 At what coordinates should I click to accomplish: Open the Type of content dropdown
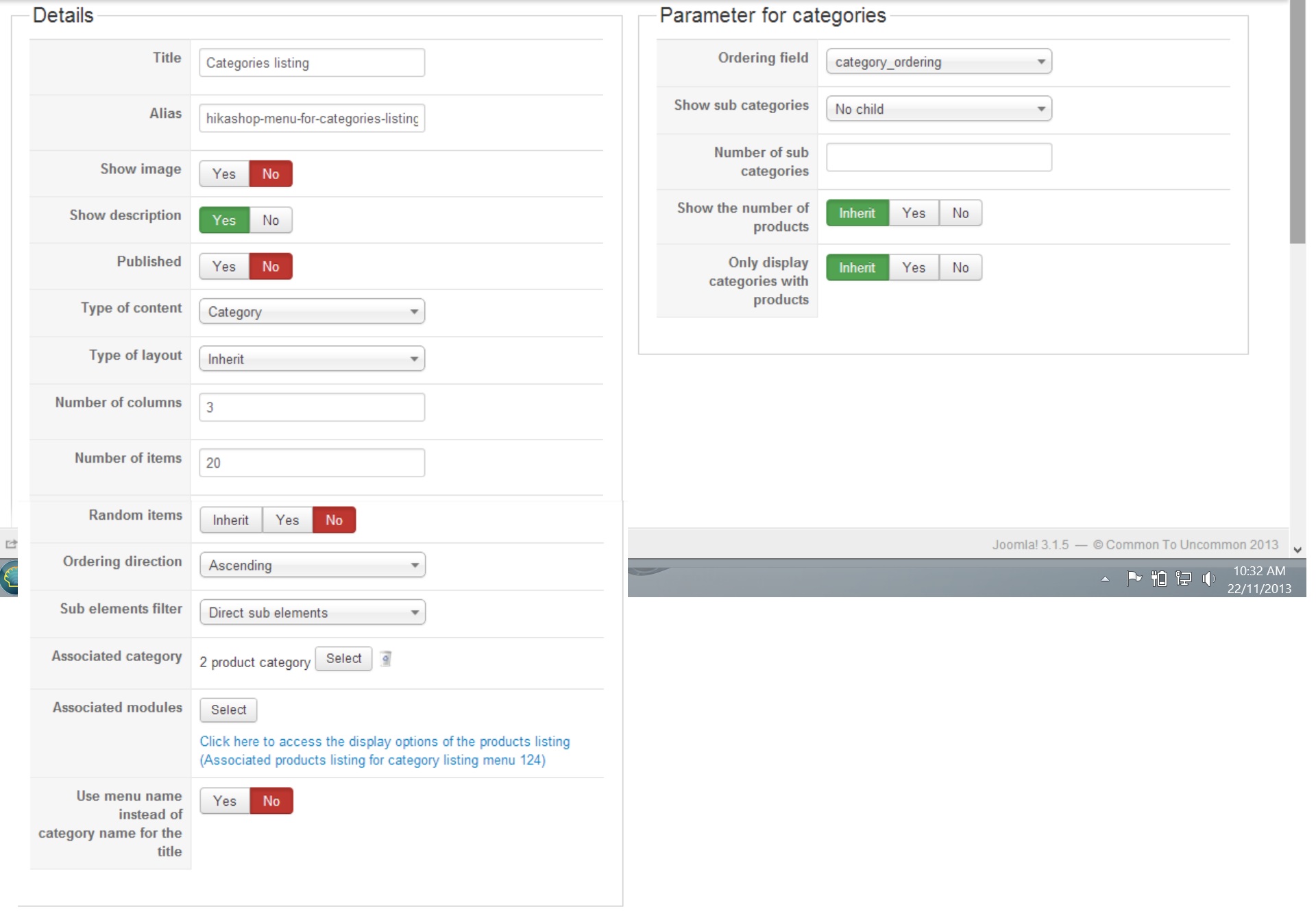[x=312, y=312]
